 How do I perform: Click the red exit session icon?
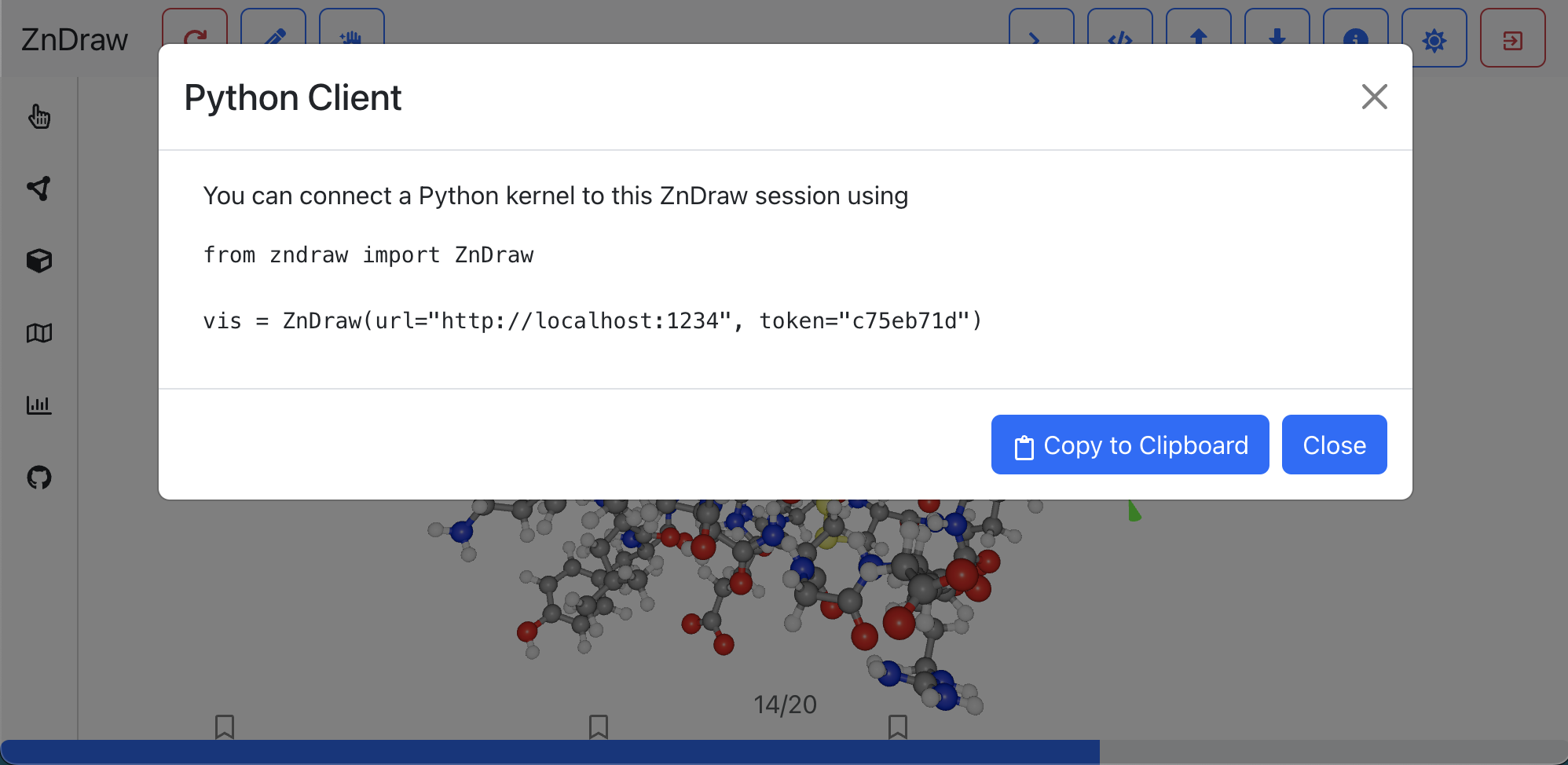point(1512,38)
